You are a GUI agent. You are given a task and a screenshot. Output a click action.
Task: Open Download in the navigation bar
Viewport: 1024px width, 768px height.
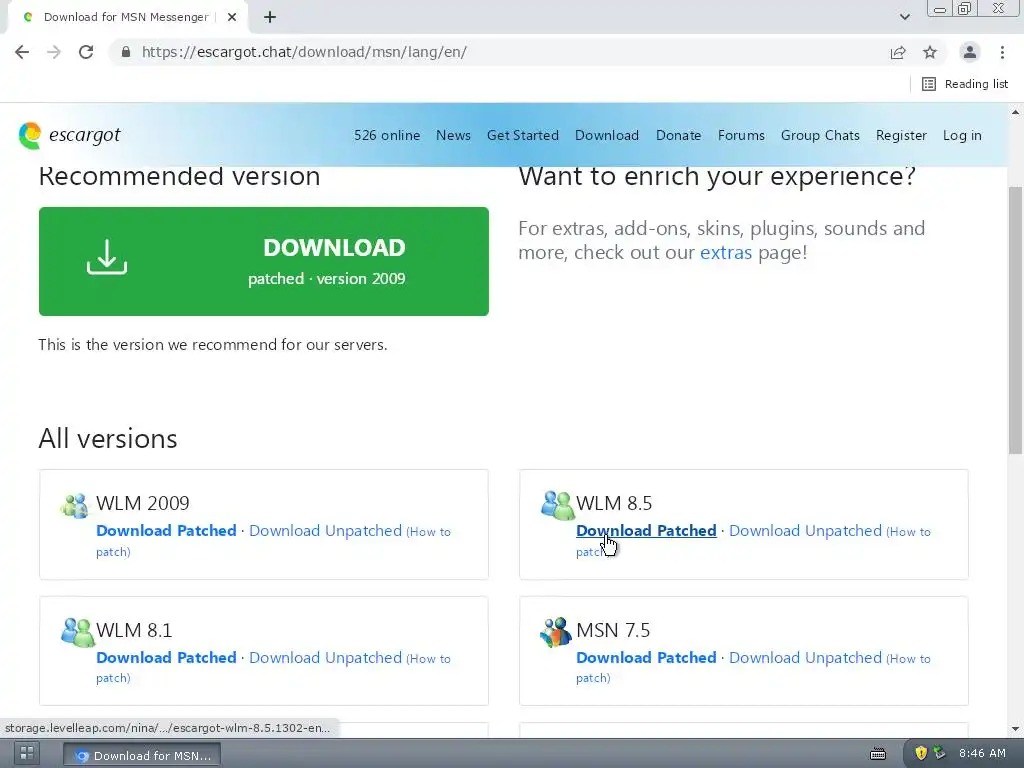[x=607, y=135]
